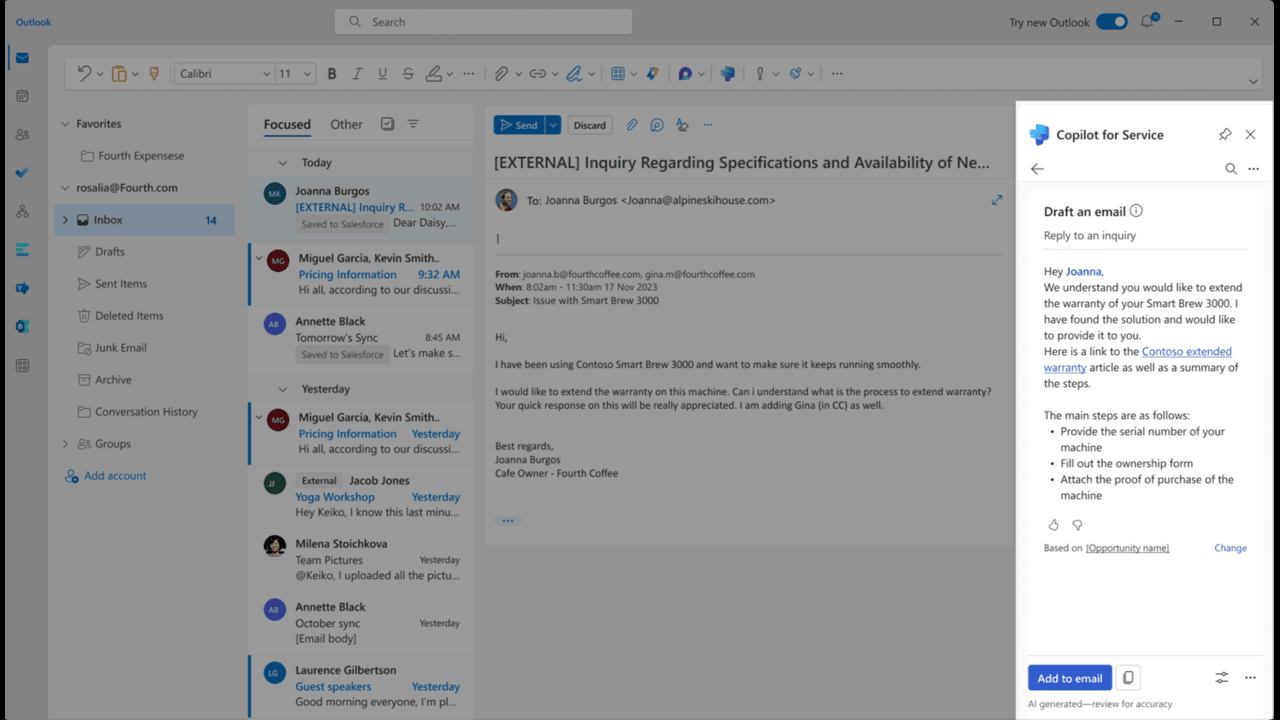
Task: Send the email with the Send button
Action: coord(519,125)
